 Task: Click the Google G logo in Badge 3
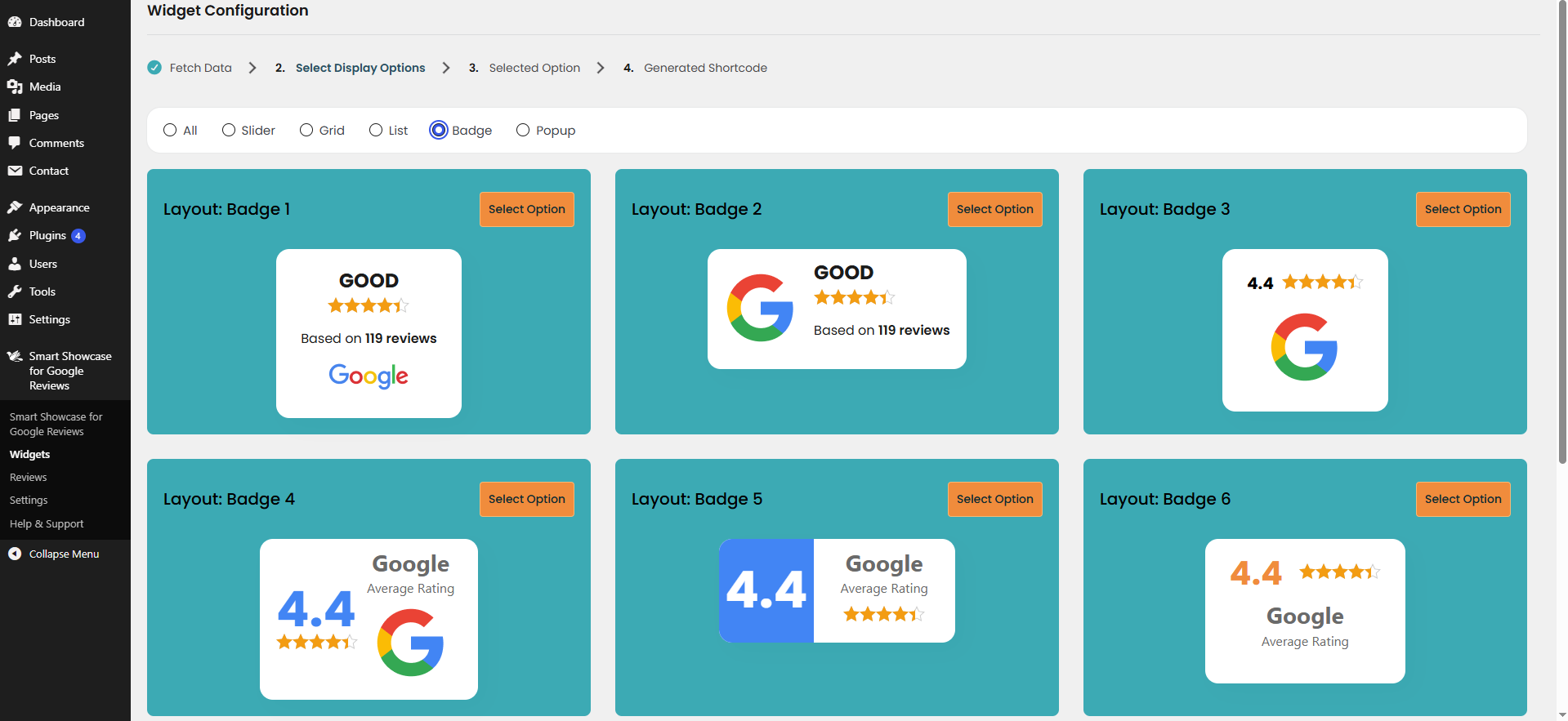[1304, 347]
